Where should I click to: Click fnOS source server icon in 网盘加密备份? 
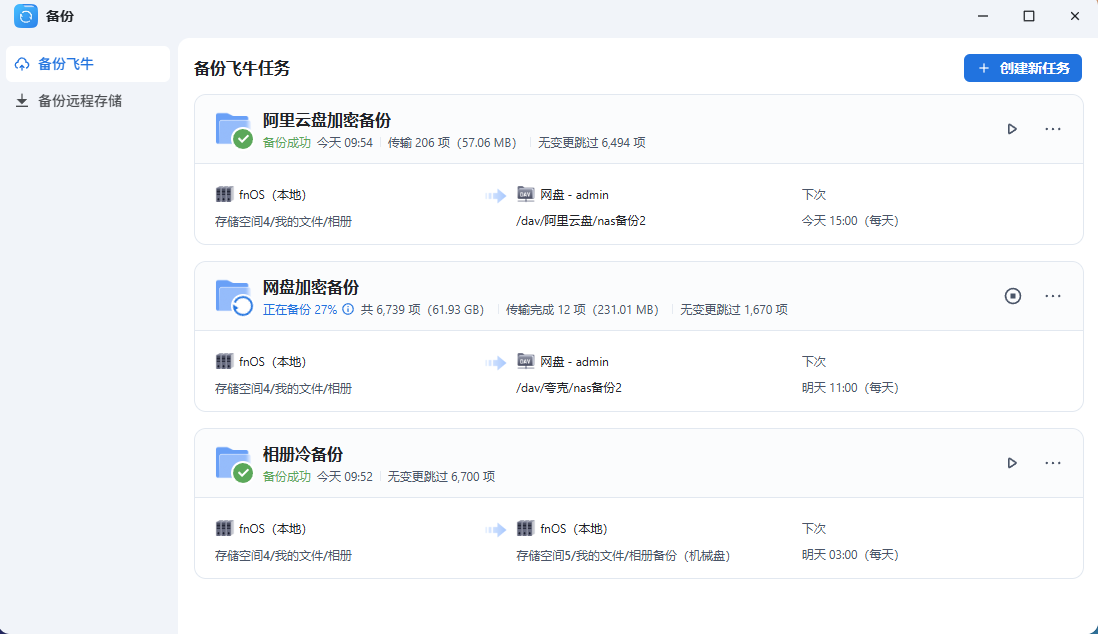(x=224, y=361)
